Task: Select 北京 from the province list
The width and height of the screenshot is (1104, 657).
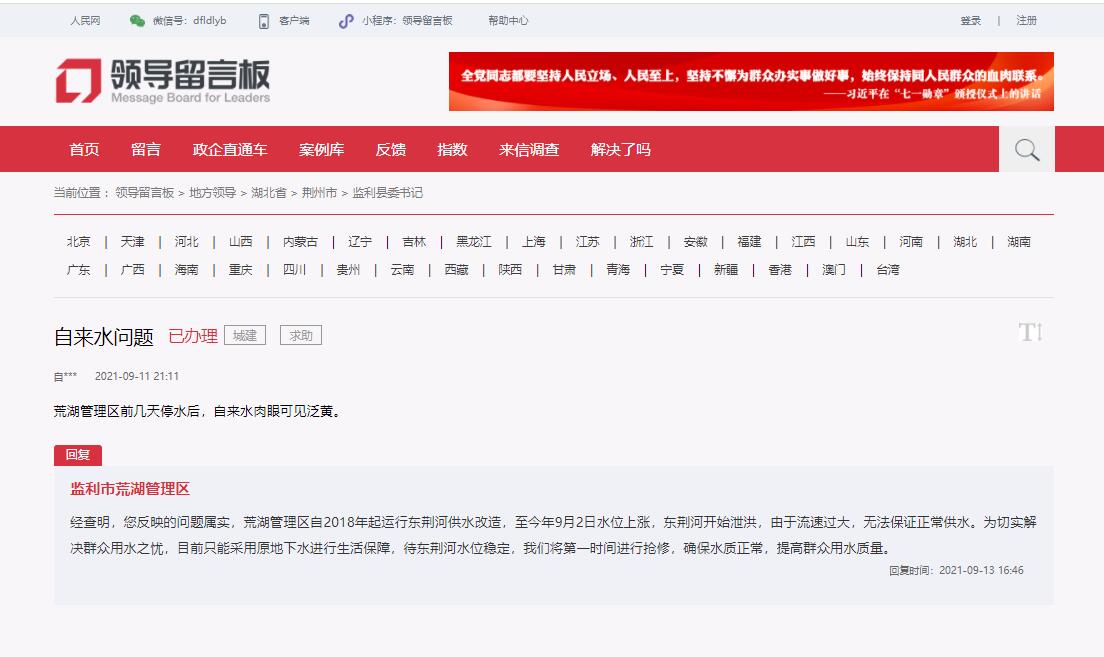Action: click(x=79, y=242)
